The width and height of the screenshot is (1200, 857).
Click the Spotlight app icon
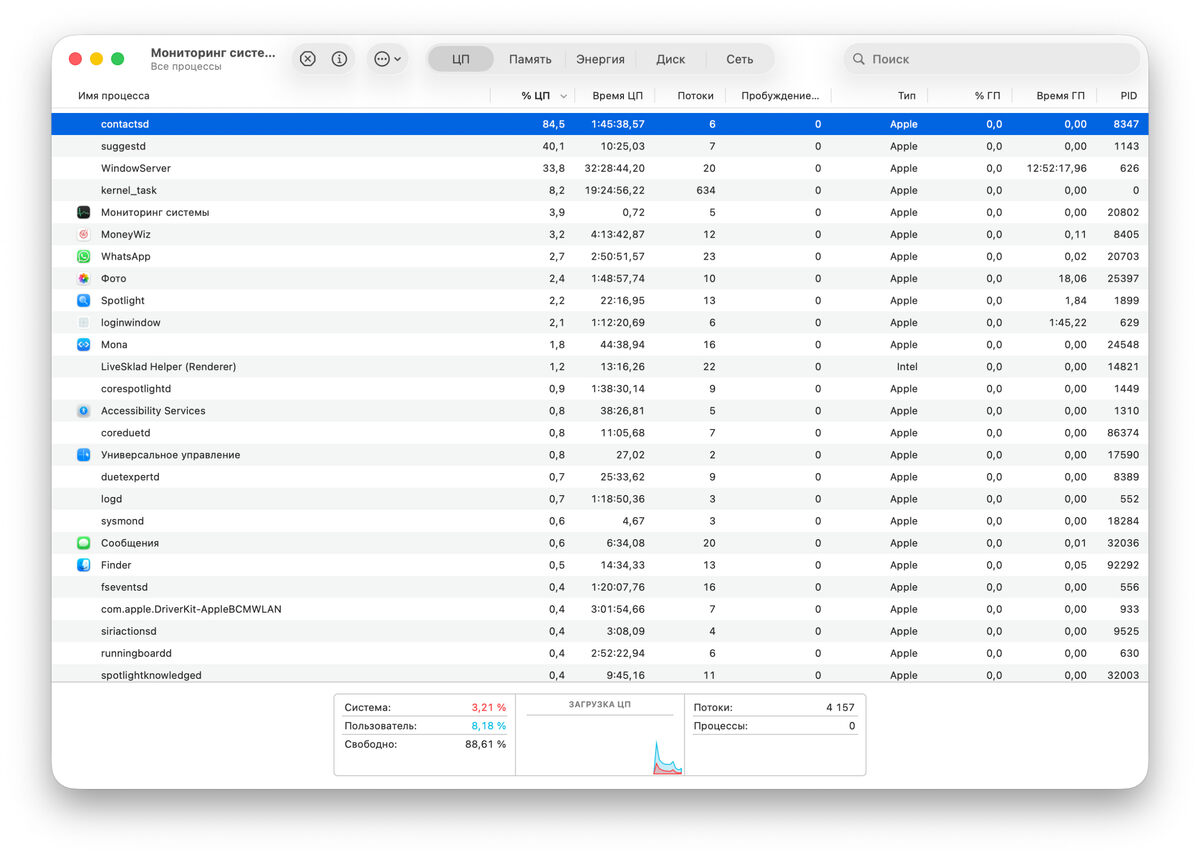(x=84, y=300)
